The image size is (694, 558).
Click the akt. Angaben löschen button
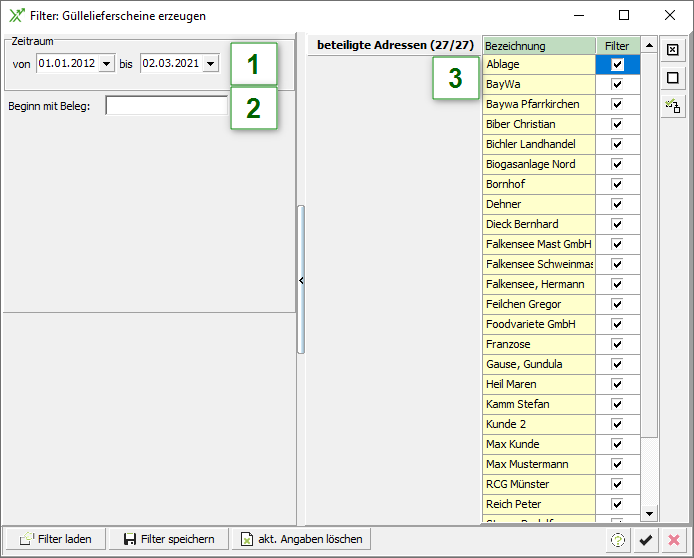(x=301, y=539)
